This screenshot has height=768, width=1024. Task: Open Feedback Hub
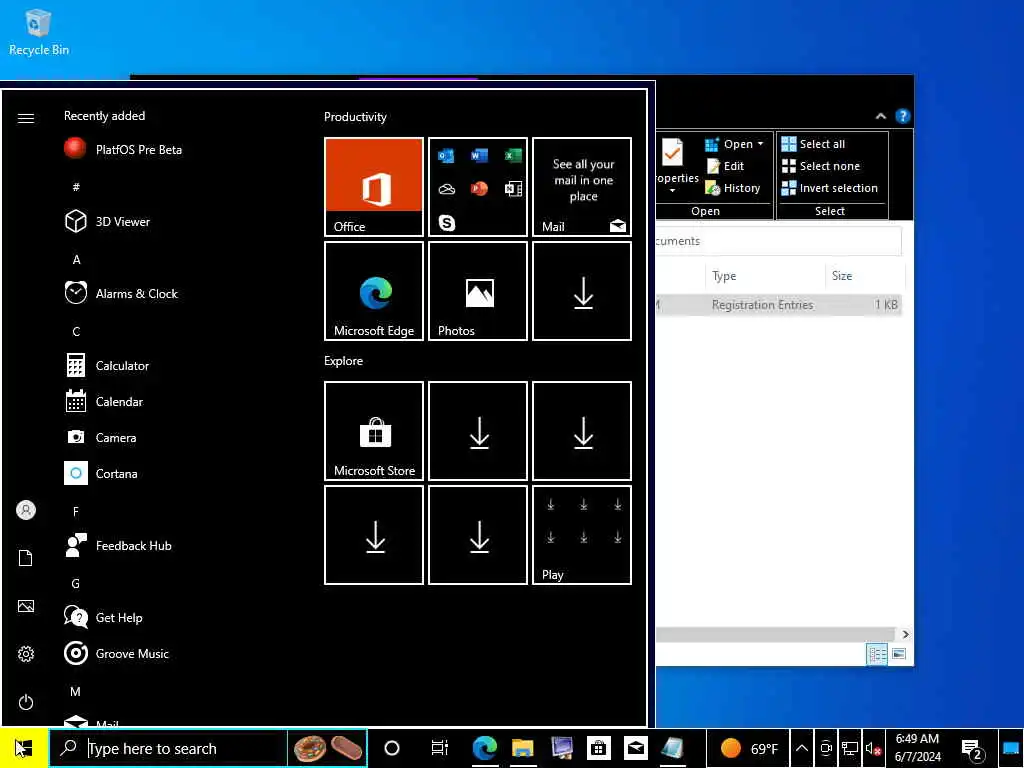tap(118, 545)
